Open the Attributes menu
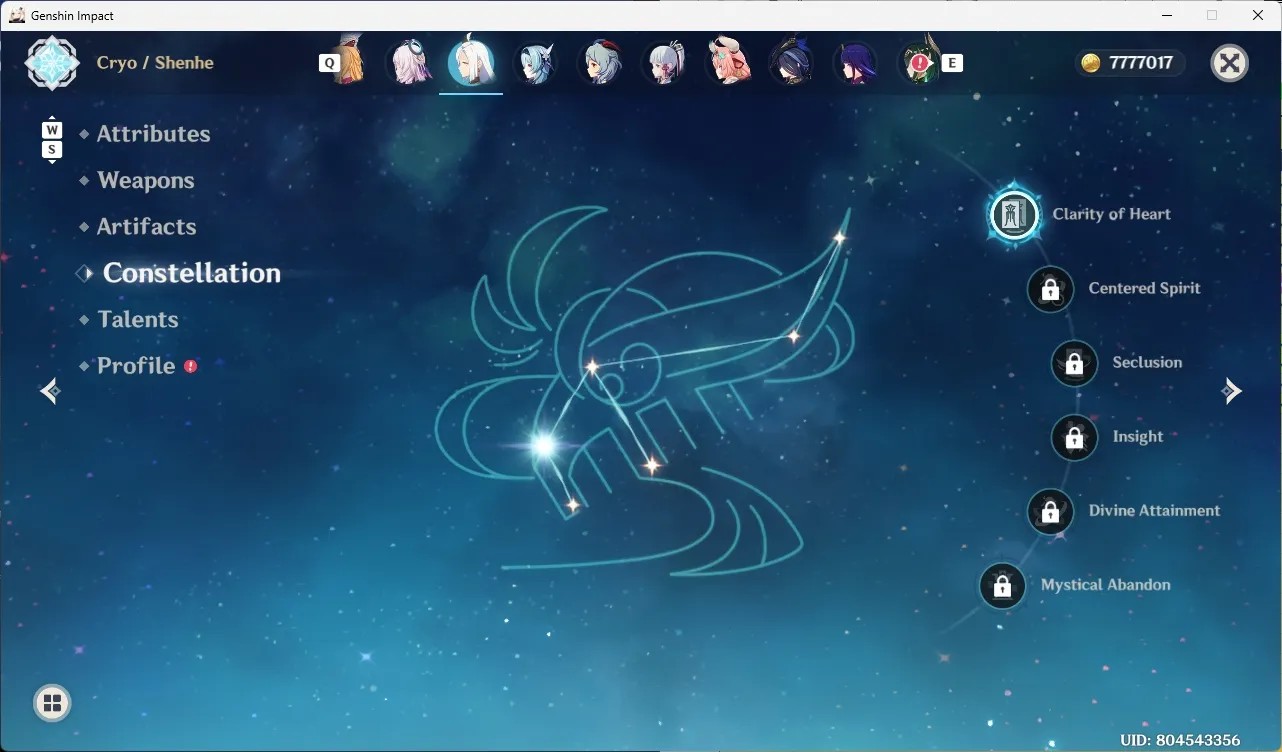1282x752 pixels. [x=153, y=134]
